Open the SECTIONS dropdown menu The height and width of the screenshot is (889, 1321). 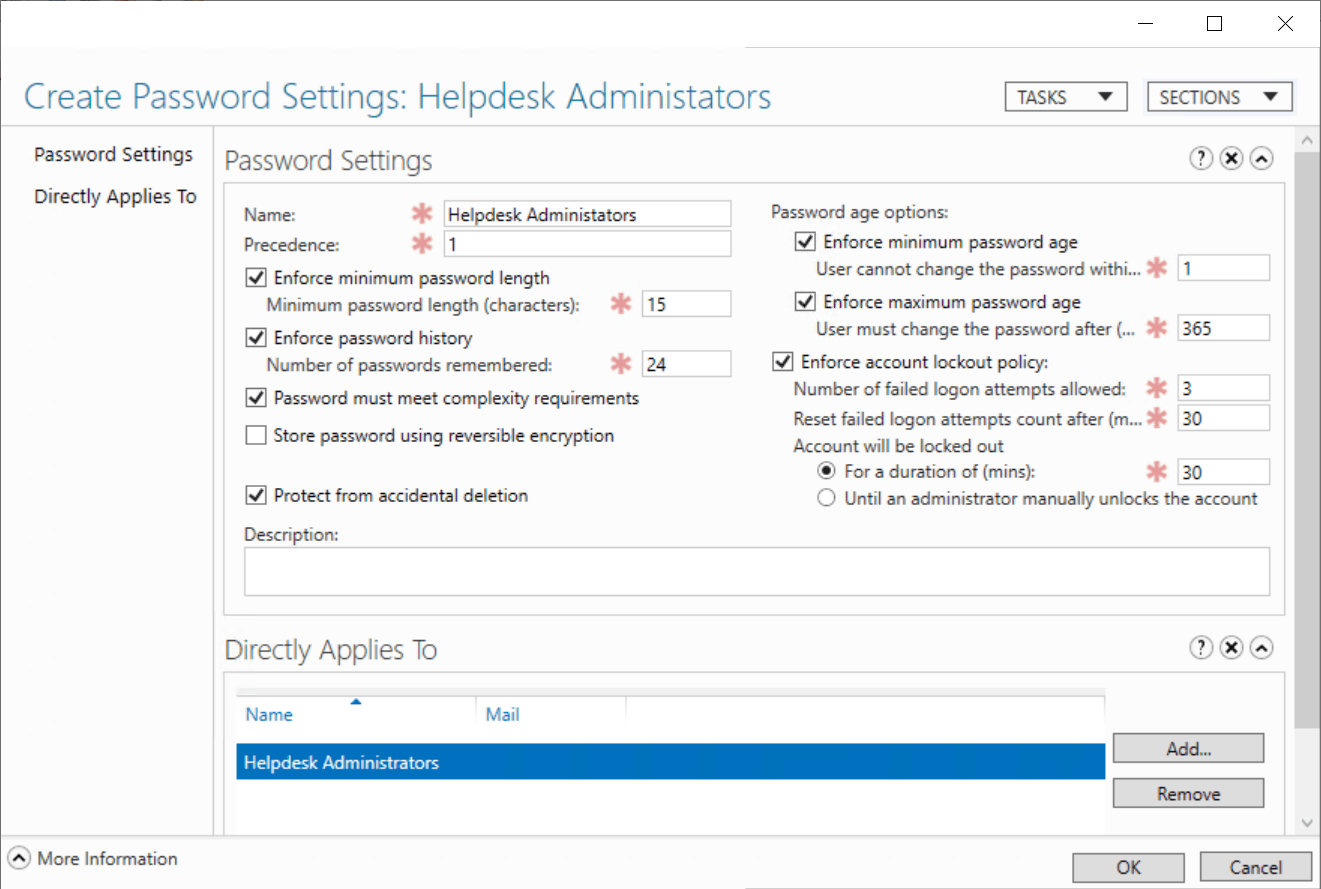pyautogui.click(x=1218, y=97)
